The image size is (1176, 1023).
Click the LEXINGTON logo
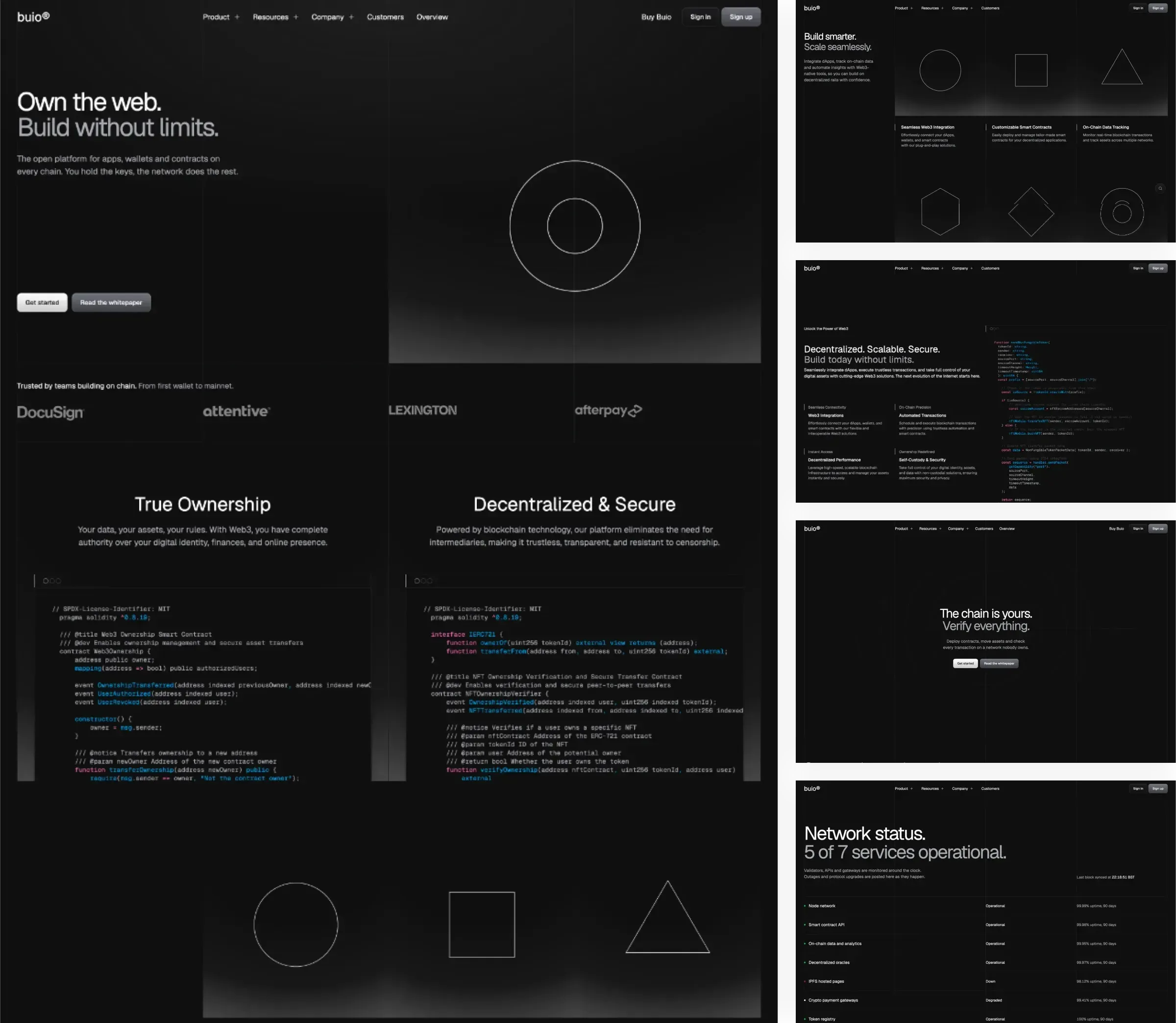422,411
